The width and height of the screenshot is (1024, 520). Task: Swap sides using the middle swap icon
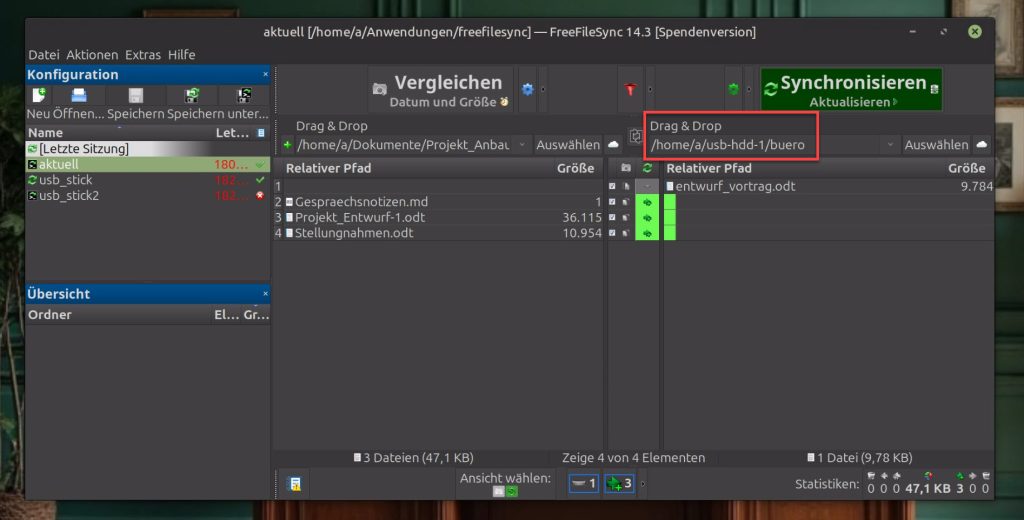tap(635, 136)
